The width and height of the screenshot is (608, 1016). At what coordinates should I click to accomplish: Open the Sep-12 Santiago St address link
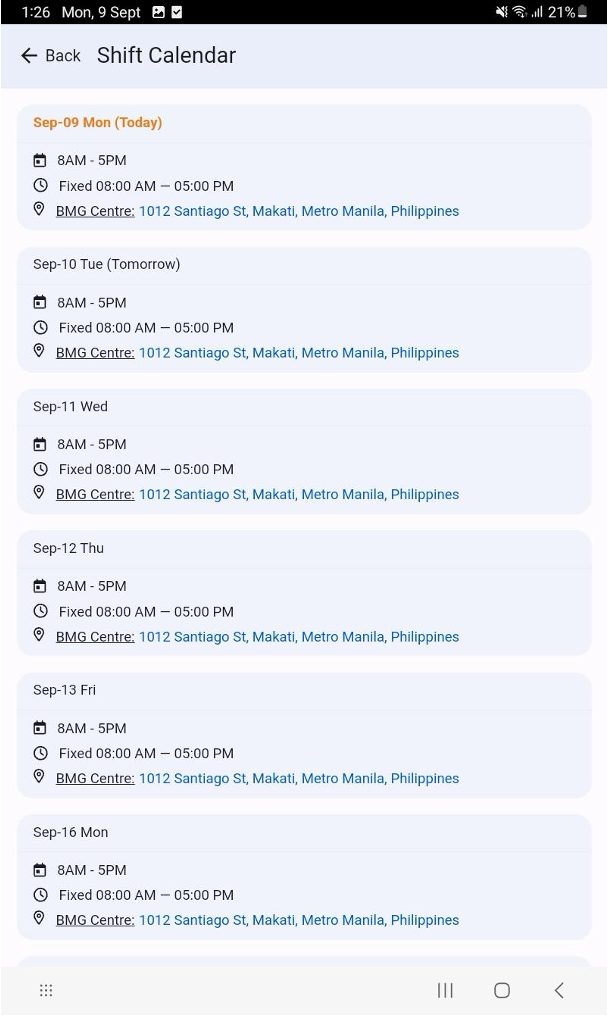pyautogui.click(x=298, y=637)
